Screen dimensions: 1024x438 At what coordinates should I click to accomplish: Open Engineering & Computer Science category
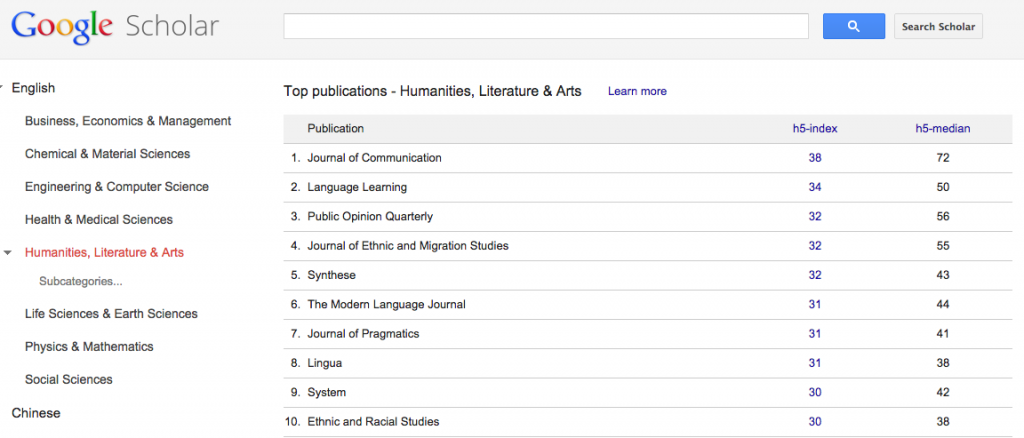tap(116, 187)
